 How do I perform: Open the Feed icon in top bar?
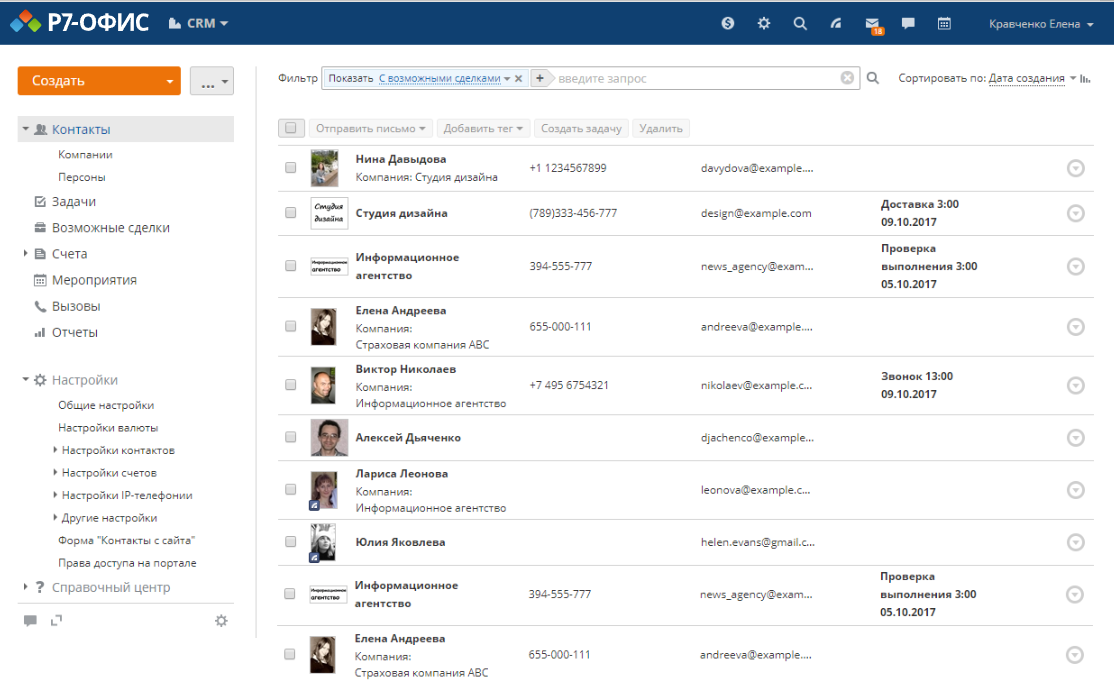click(836, 22)
